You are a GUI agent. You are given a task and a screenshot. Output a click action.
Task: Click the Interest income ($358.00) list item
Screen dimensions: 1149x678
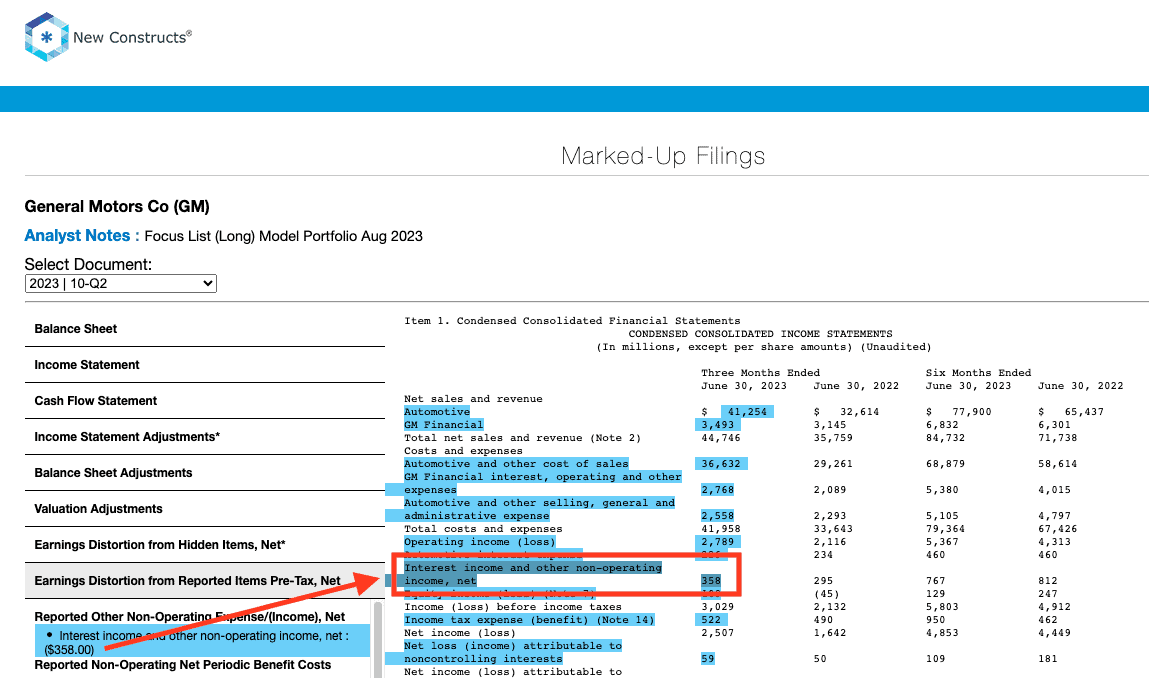point(203,642)
